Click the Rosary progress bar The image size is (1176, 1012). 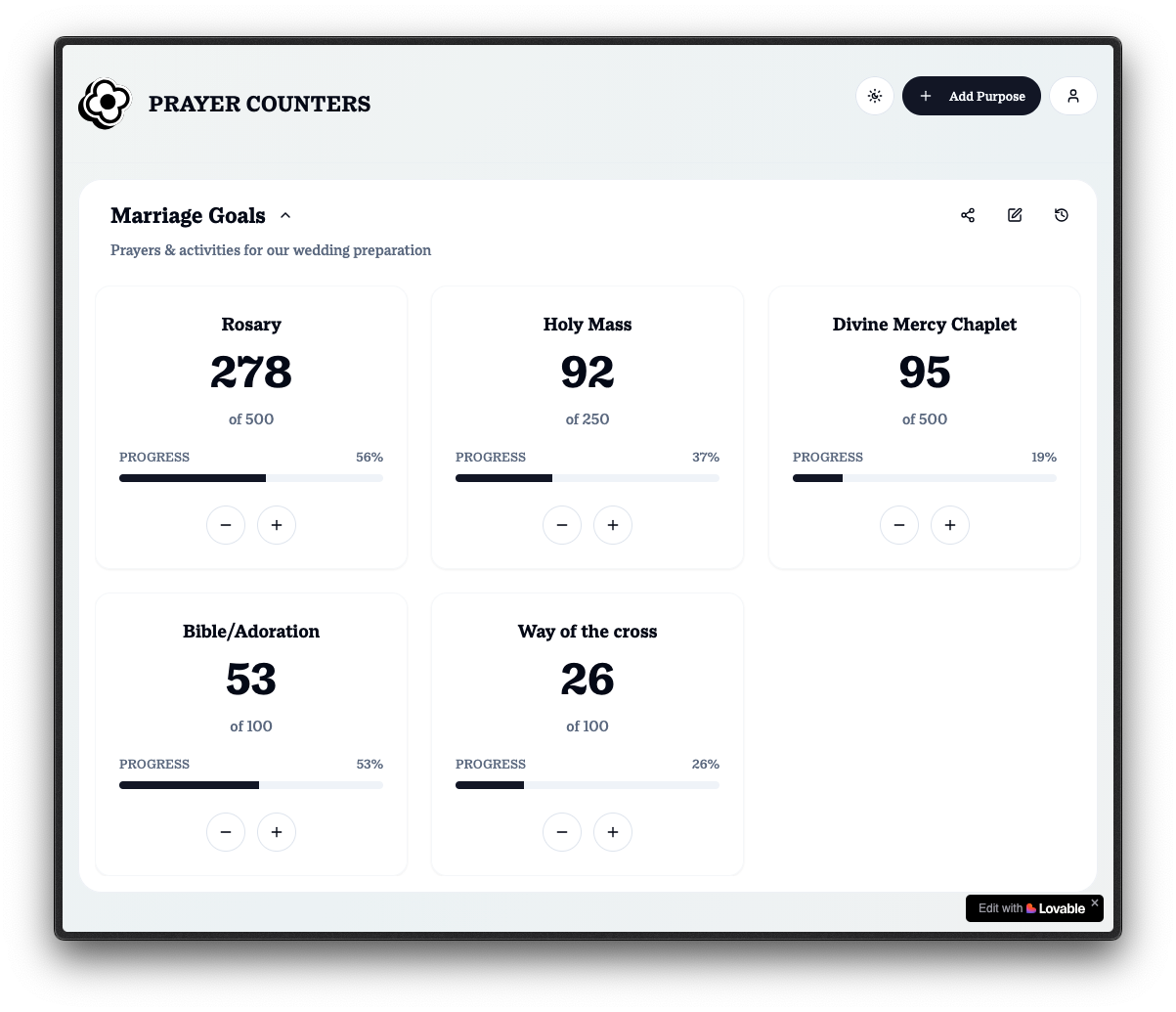(x=251, y=478)
